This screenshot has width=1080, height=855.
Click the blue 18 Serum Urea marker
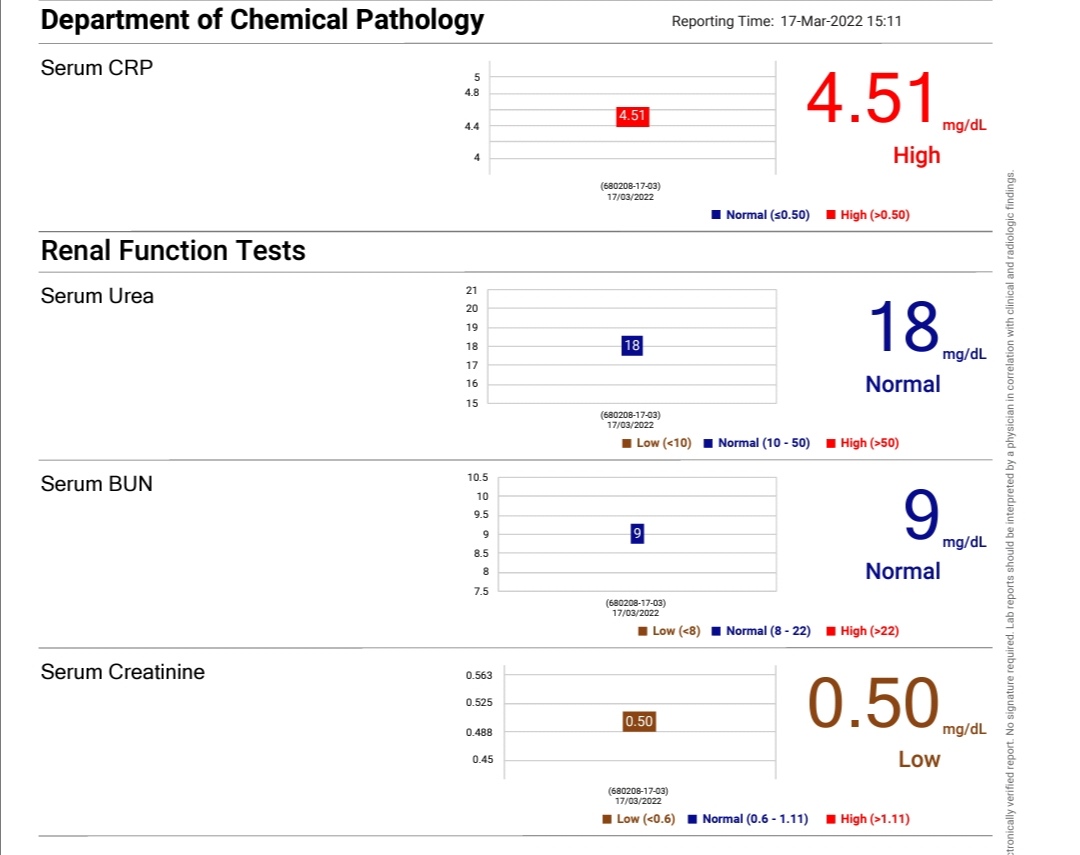(632, 345)
